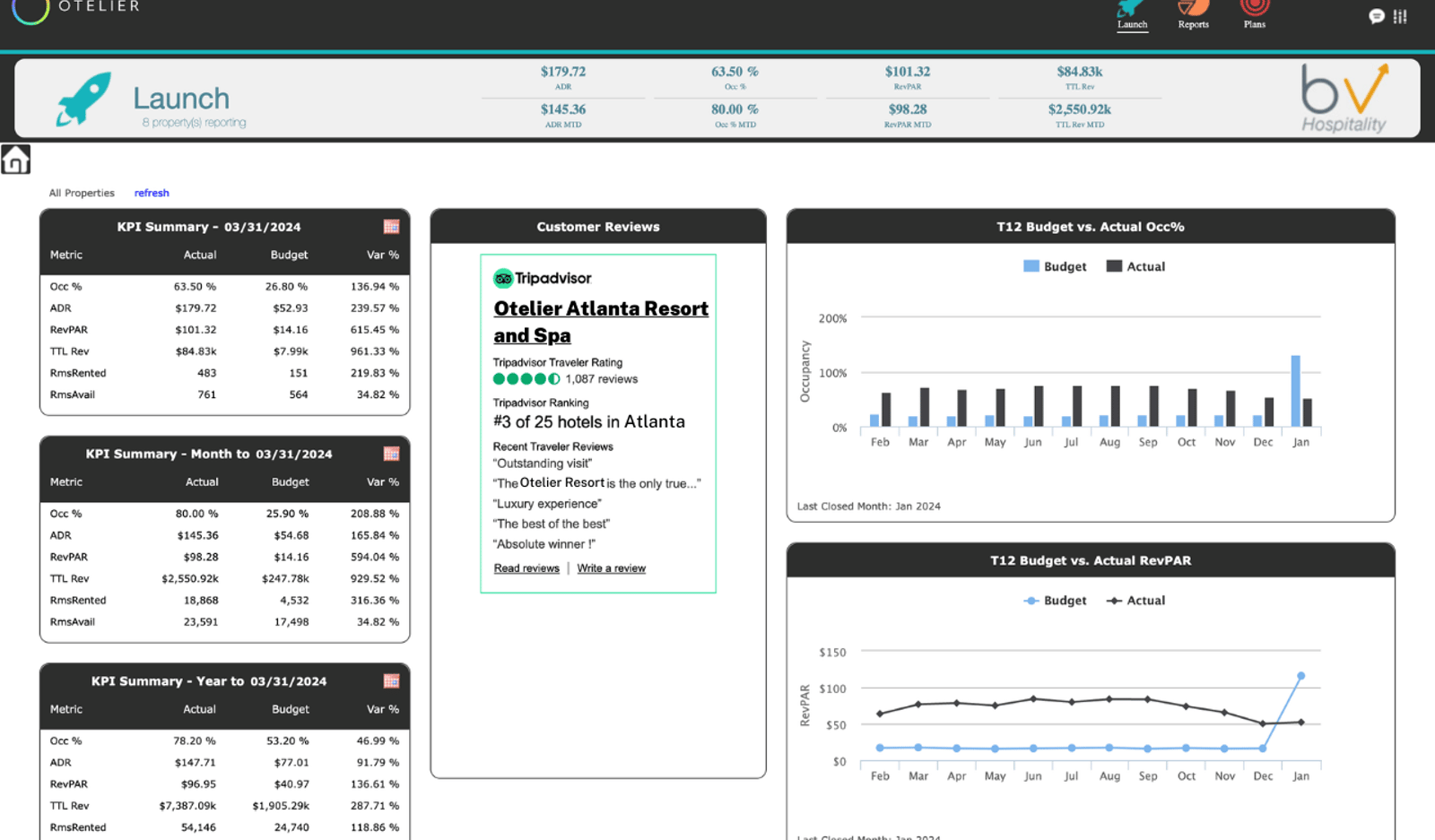Click T12 Budget vs. Actual Occ% title

click(x=1091, y=227)
